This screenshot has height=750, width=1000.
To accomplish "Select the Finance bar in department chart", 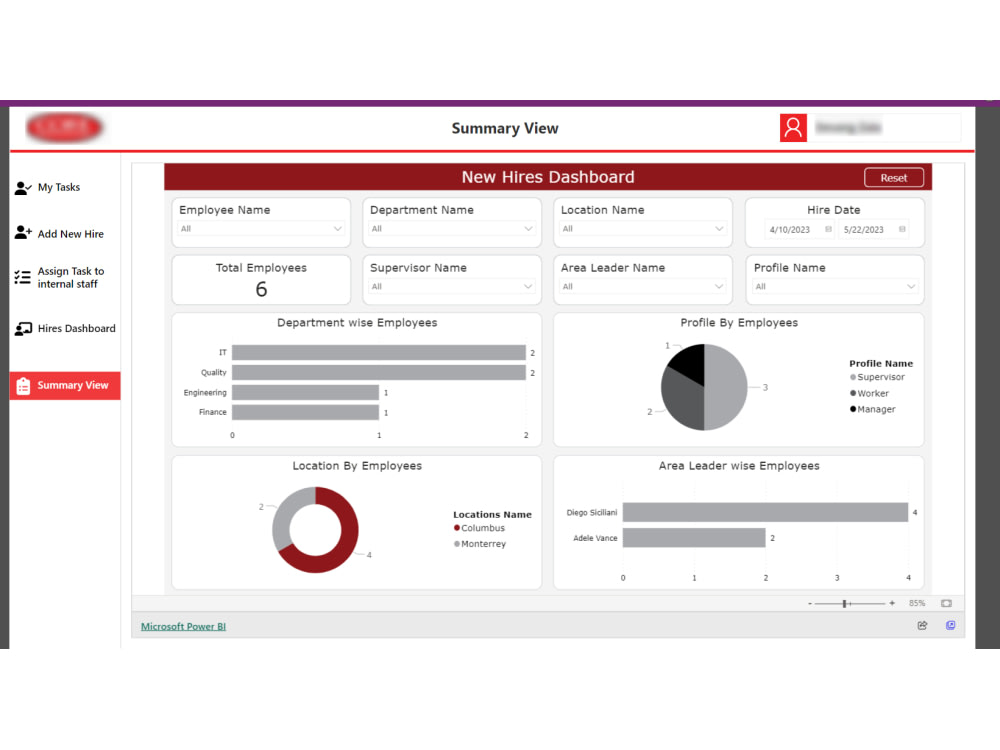I will pyautogui.click(x=305, y=413).
